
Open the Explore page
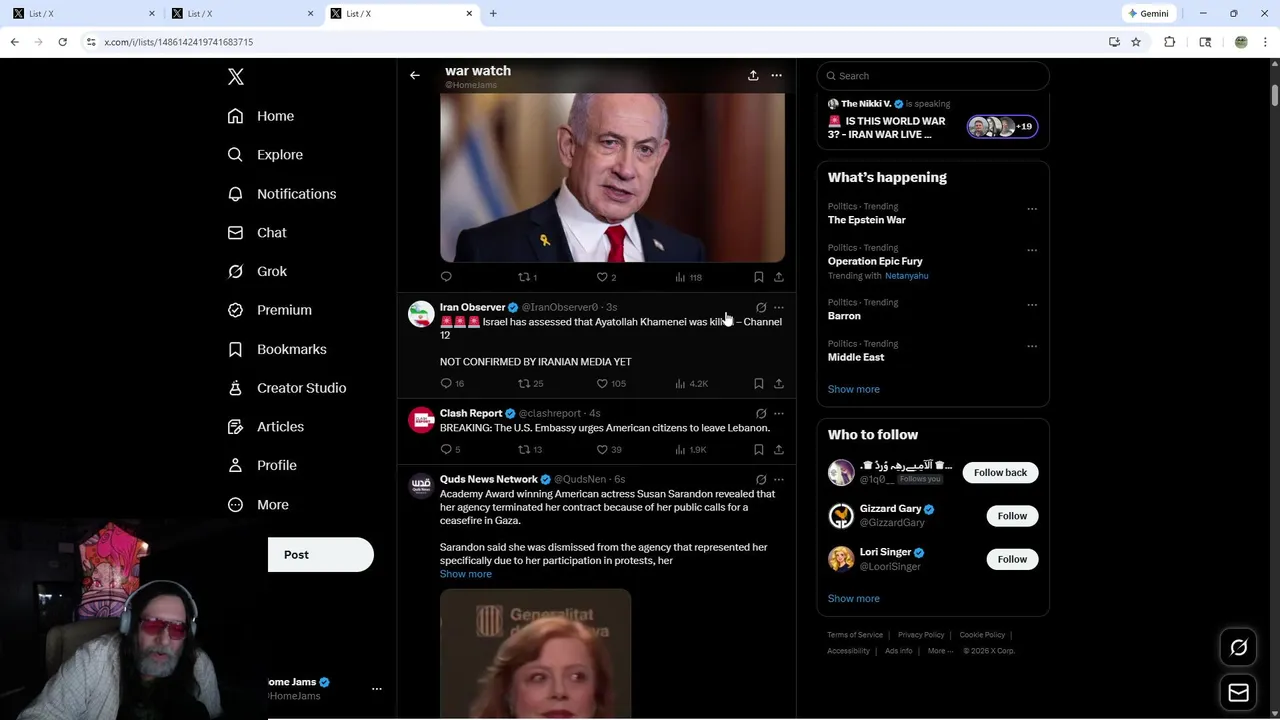click(x=265, y=155)
